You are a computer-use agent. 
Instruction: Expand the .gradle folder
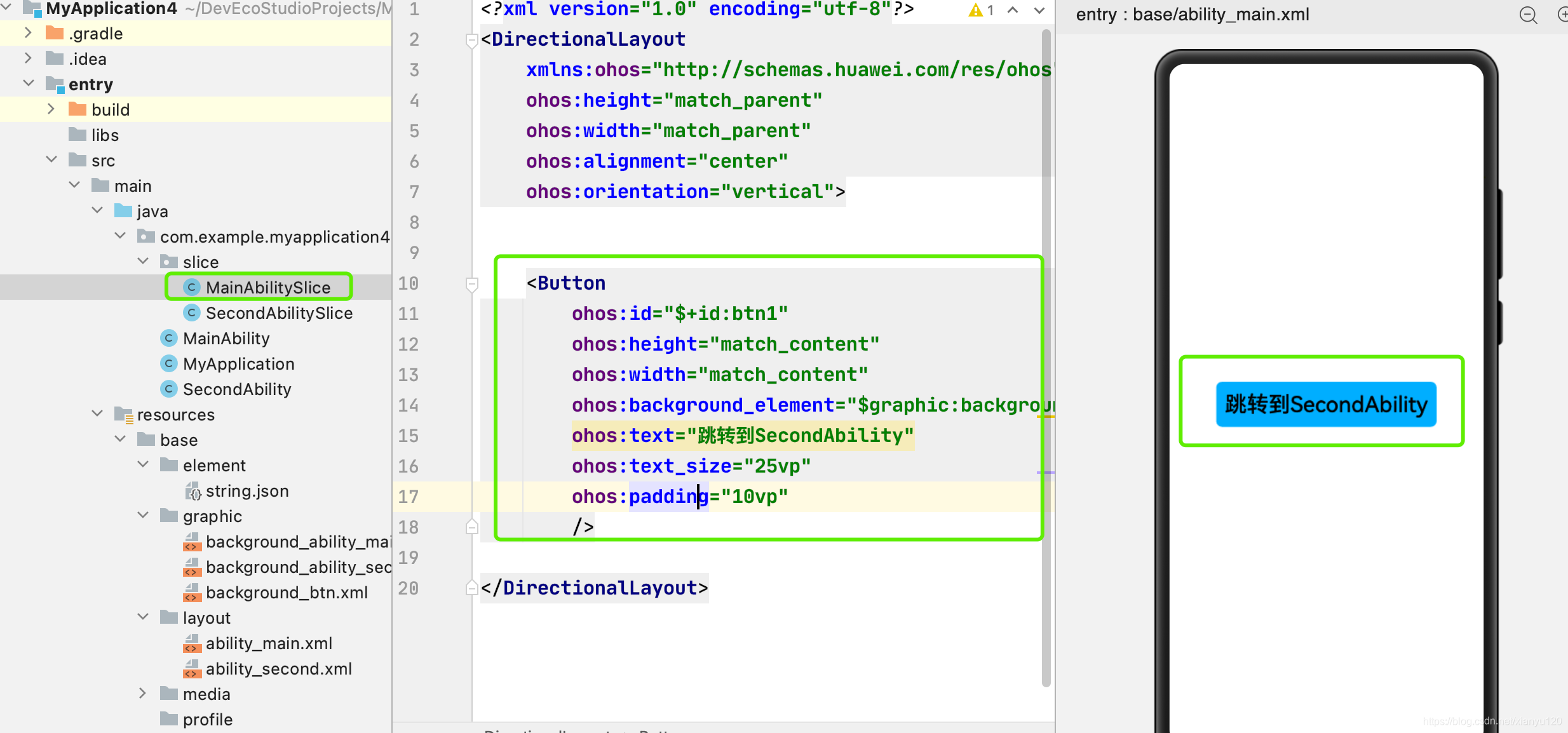click(x=28, y=33)
